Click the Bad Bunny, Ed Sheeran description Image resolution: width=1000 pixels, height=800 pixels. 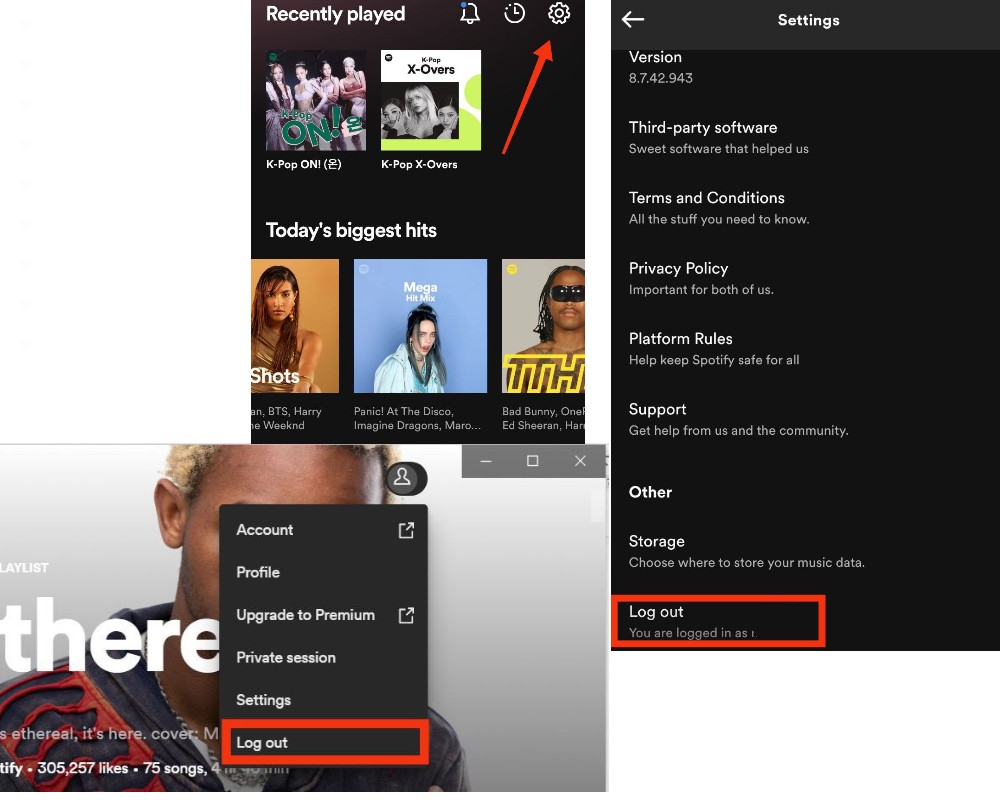[x=543, y=419]
